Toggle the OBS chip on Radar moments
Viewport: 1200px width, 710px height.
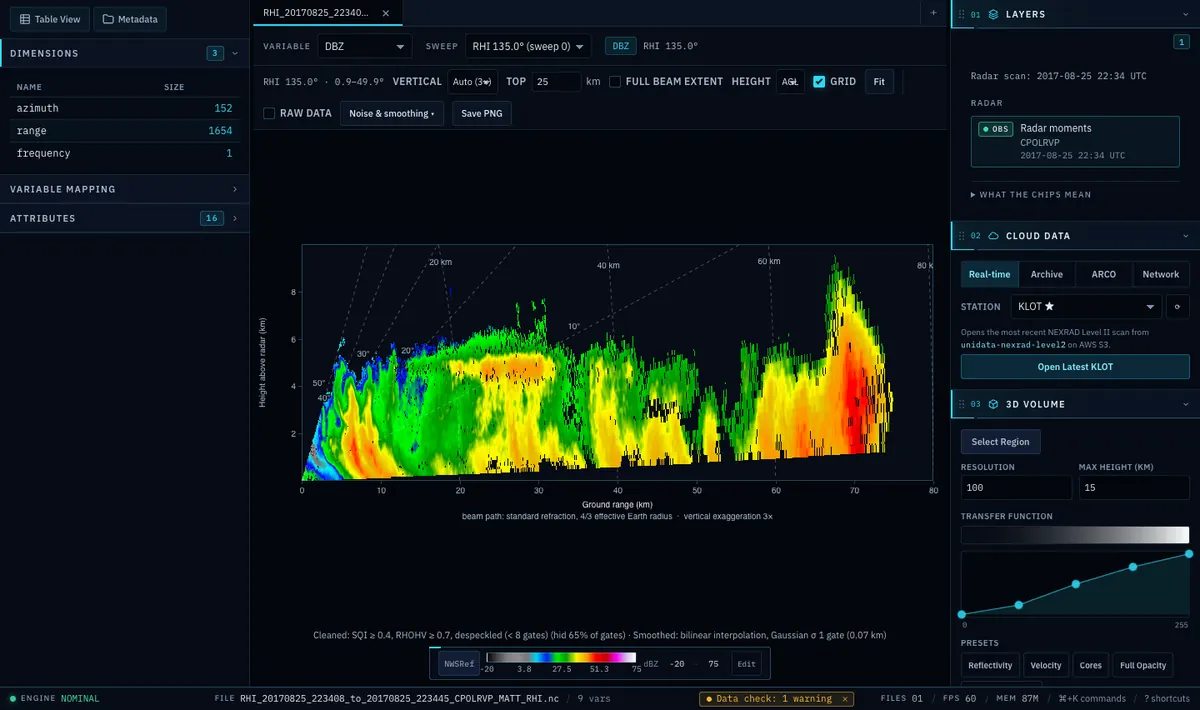coord(995,129)
